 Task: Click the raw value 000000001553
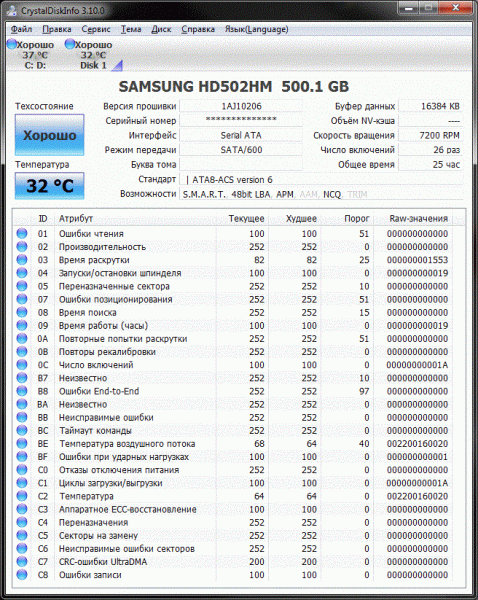tap(417, 260)
